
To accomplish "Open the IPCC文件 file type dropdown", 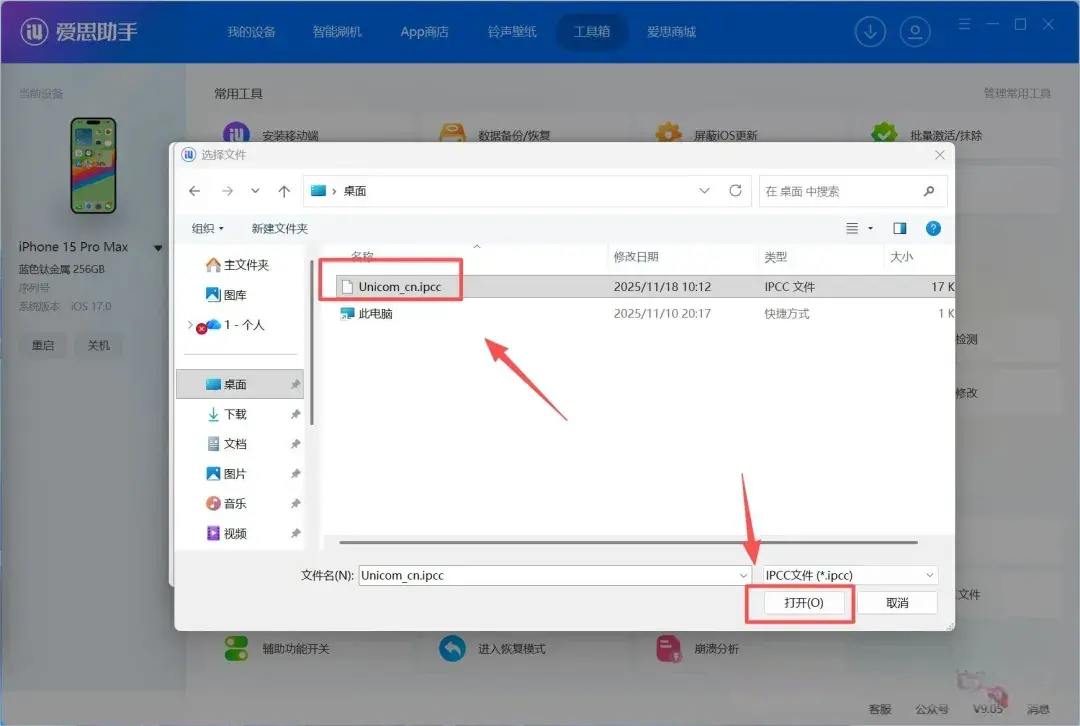I will pos(850,575).
